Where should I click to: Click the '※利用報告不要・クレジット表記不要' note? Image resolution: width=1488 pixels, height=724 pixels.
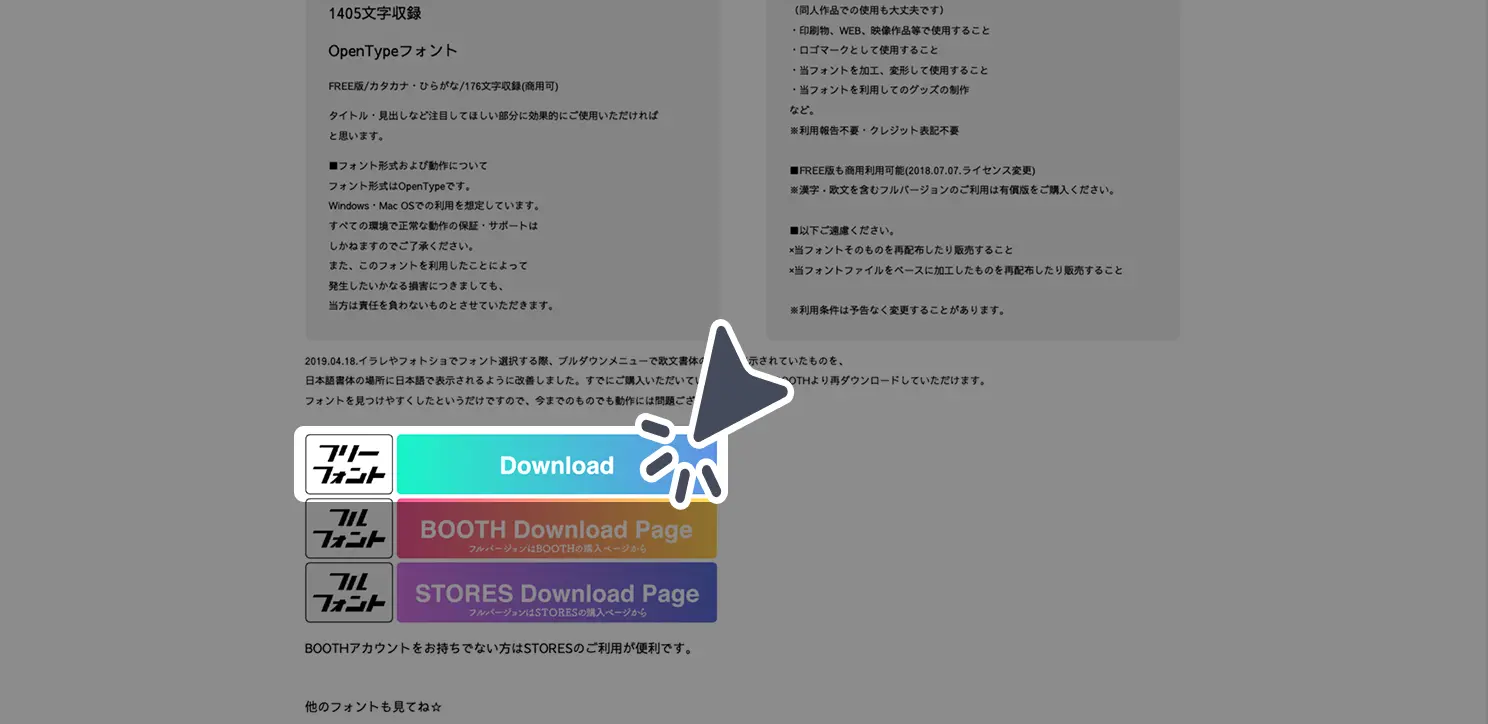click(x=874, y=130)
